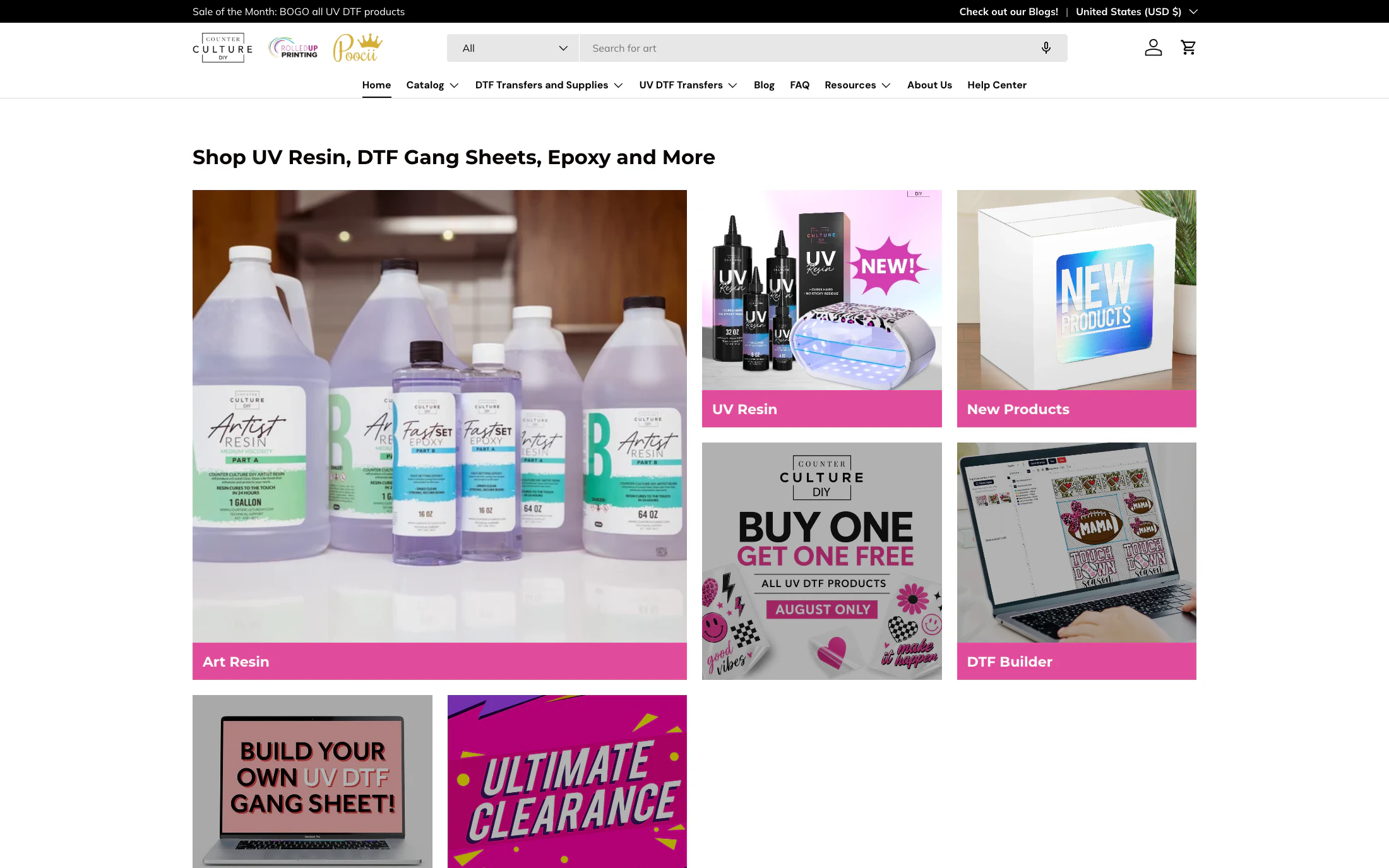The height and width of the screenshot is (868, 1389).
Task: Click the New Products pink label
Action: (1076, 408)
